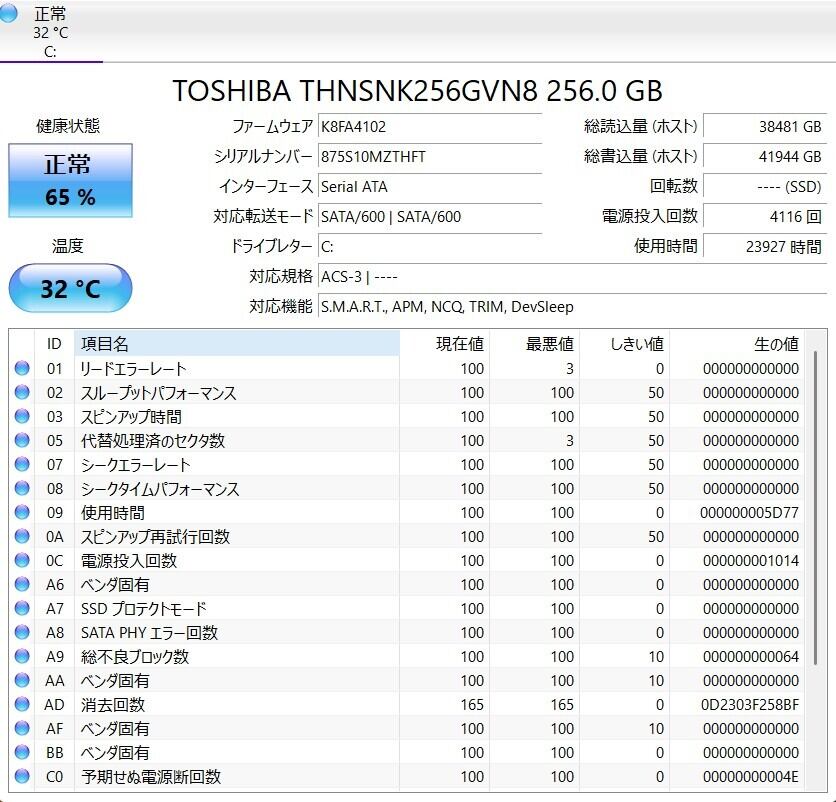The image size is (836, 802).
Task: Click the status icon for row A8
Action: 22,632
